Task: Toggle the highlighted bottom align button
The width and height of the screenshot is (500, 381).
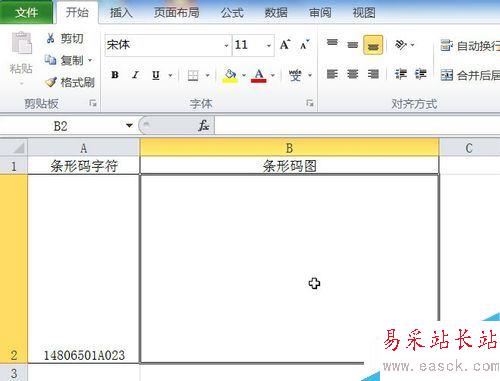Action: [373, 45]
